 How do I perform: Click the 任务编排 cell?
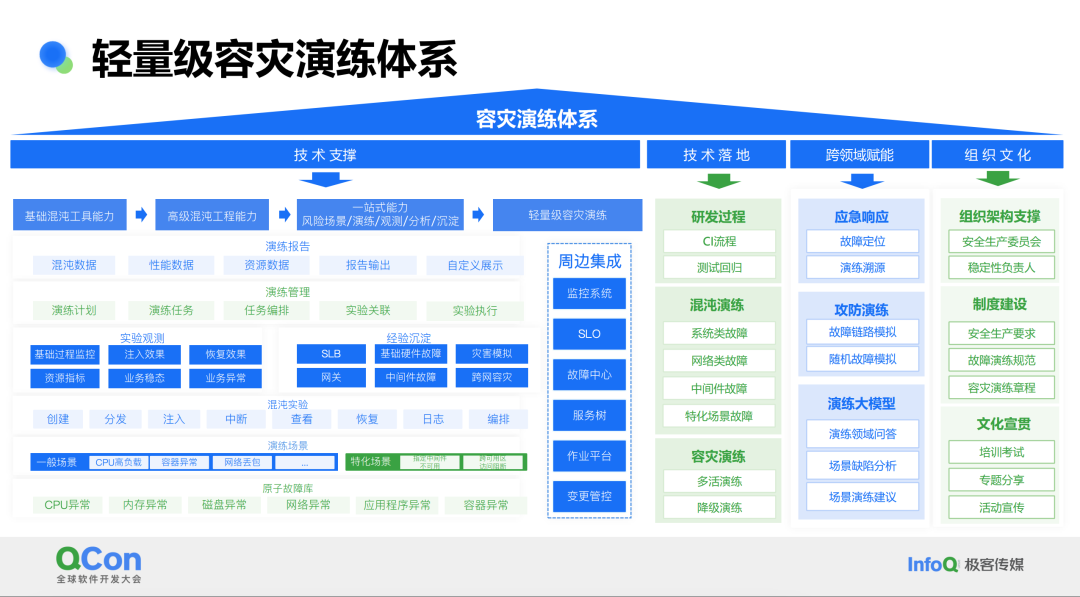[x=267, y=311]
